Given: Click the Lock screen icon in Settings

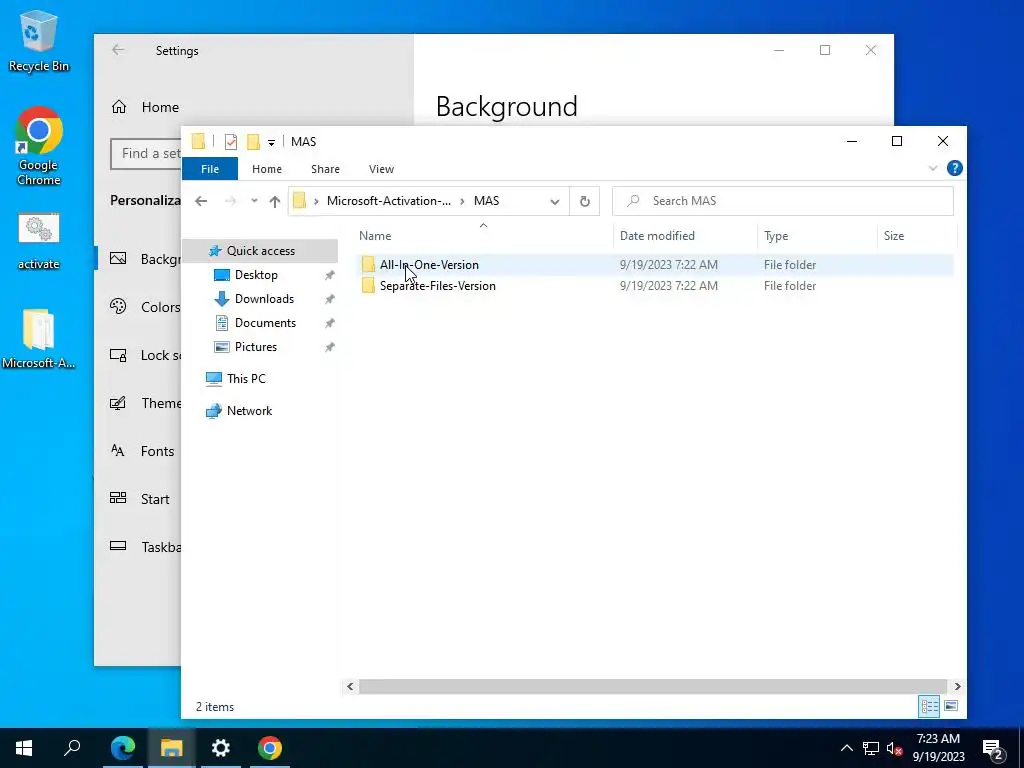Looking at the screenshot, I should pyautogui.click(x=118, y=355).
